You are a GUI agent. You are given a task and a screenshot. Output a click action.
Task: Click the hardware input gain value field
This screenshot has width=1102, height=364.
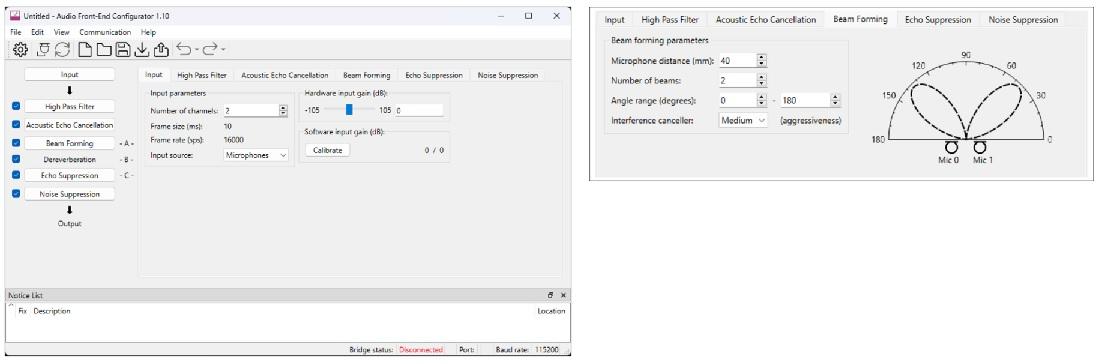(x=419, y=110)
